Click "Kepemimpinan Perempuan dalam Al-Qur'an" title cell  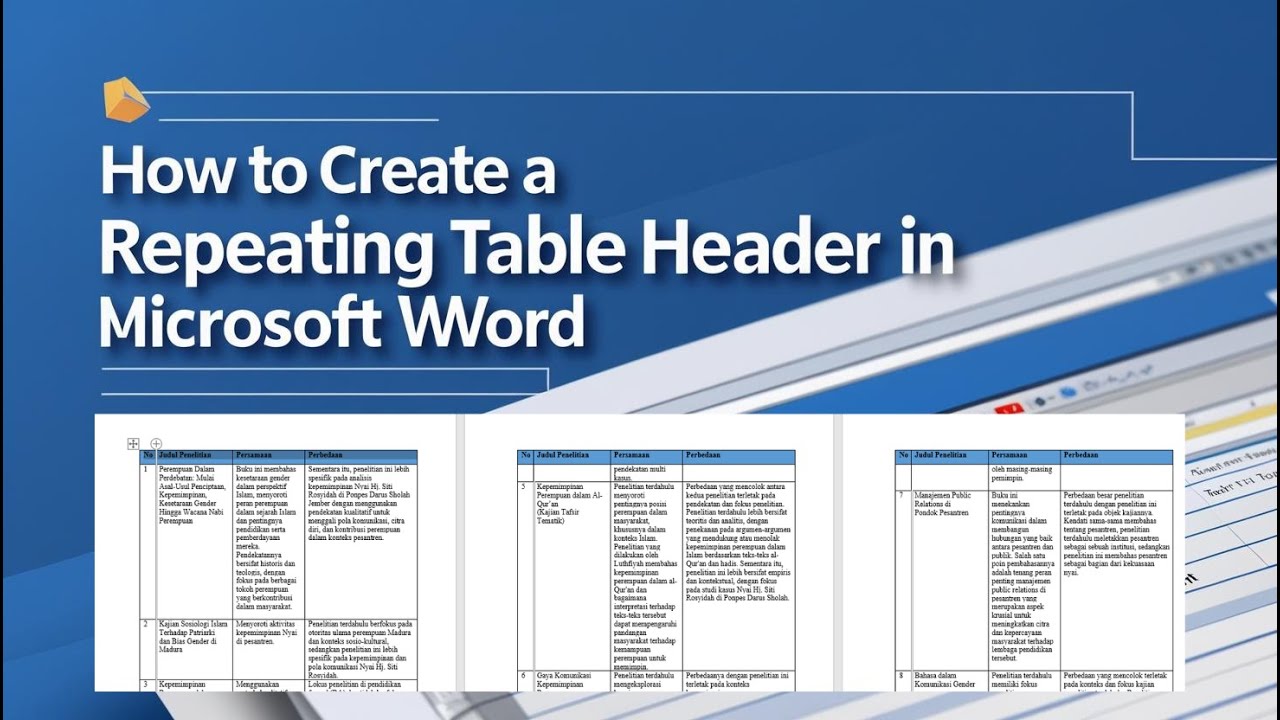(572, 575)
